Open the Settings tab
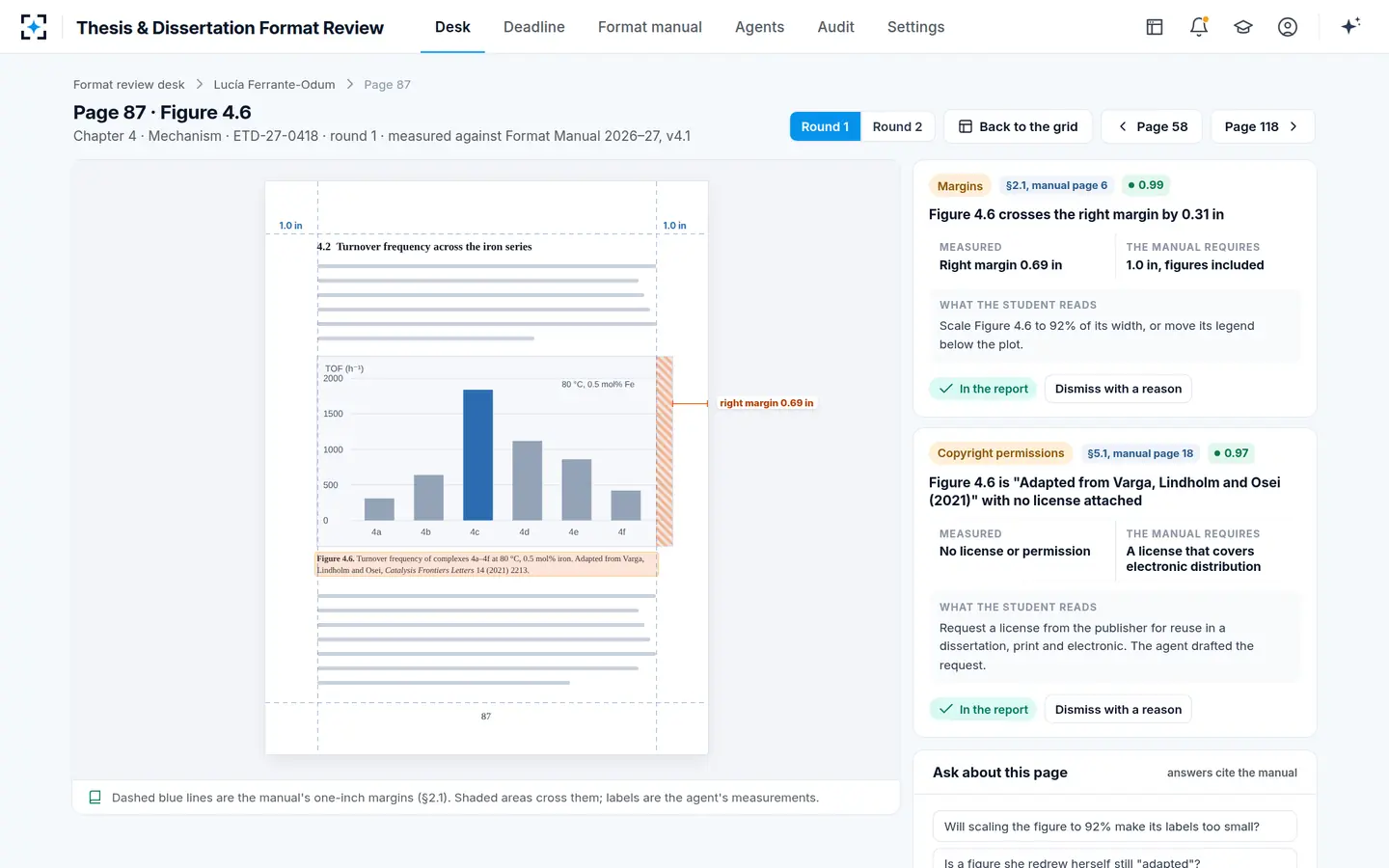This screenshot has width=1389, height=868. tap(915, 27)
